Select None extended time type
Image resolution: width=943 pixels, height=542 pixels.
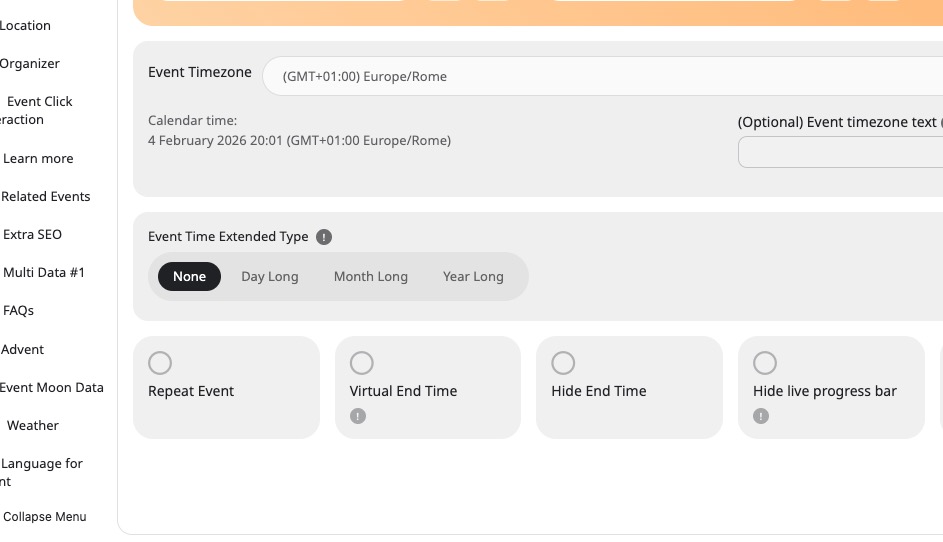point(189,277)
